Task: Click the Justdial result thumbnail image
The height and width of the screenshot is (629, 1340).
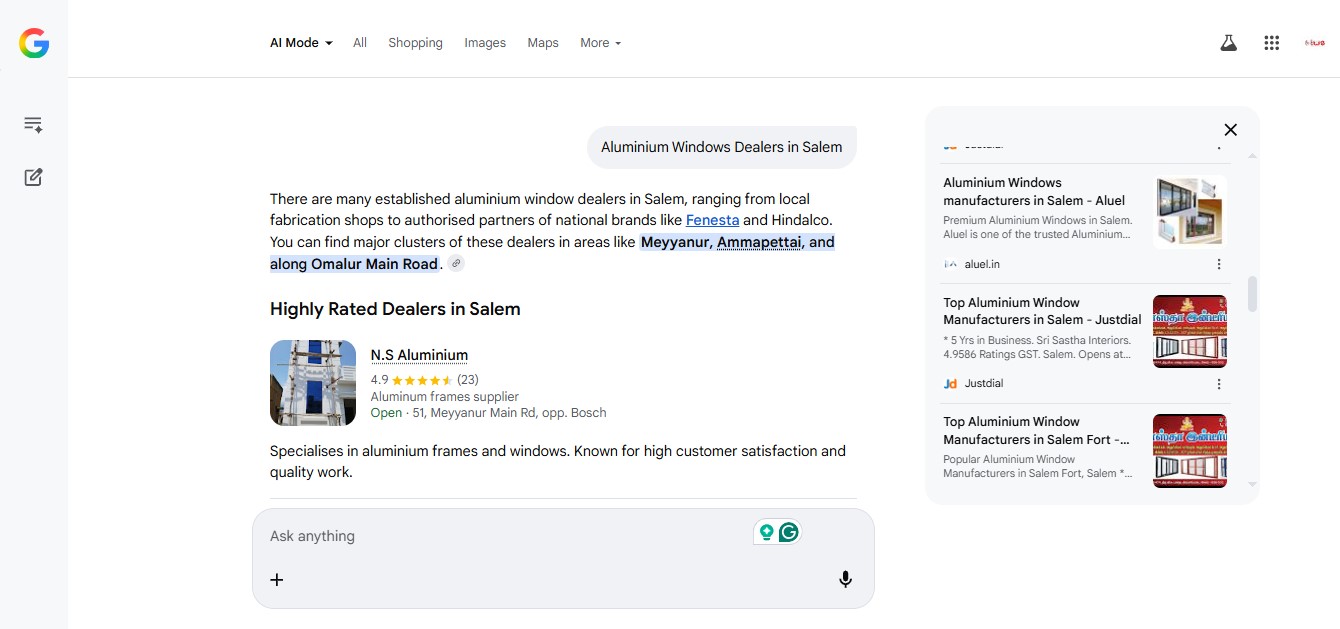Action: [x=1190, y=332]
